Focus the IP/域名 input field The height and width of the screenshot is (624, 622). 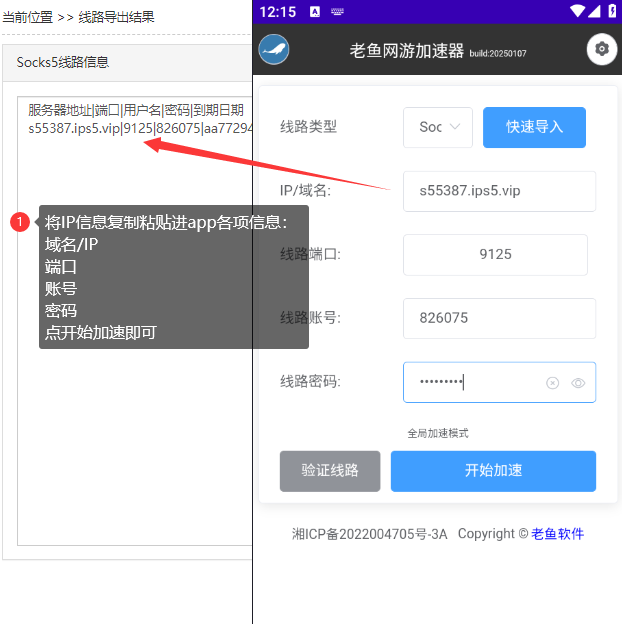(499, 191)
